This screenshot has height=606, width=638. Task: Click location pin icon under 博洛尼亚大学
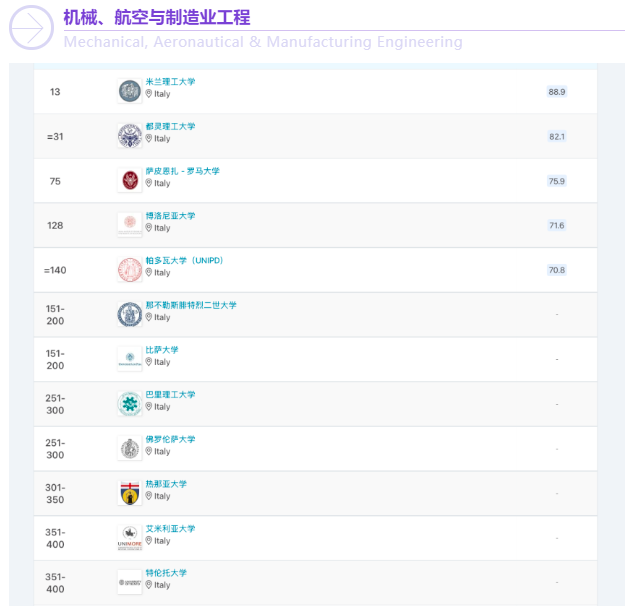pos(149,228)
